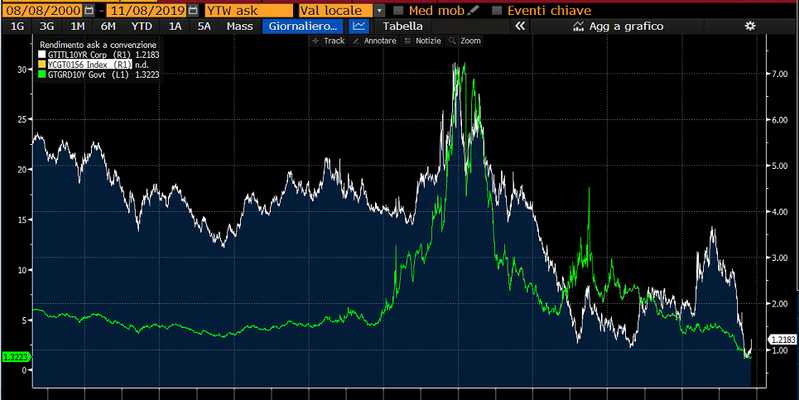799x400 pixels.
Task: Click the 7.00 right axis label
Action: tap(780, 74)
